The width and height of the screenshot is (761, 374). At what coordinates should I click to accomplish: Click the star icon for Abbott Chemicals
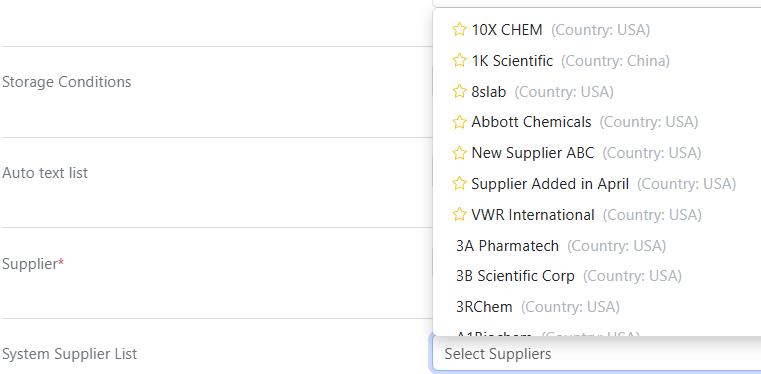pos(459,122)
